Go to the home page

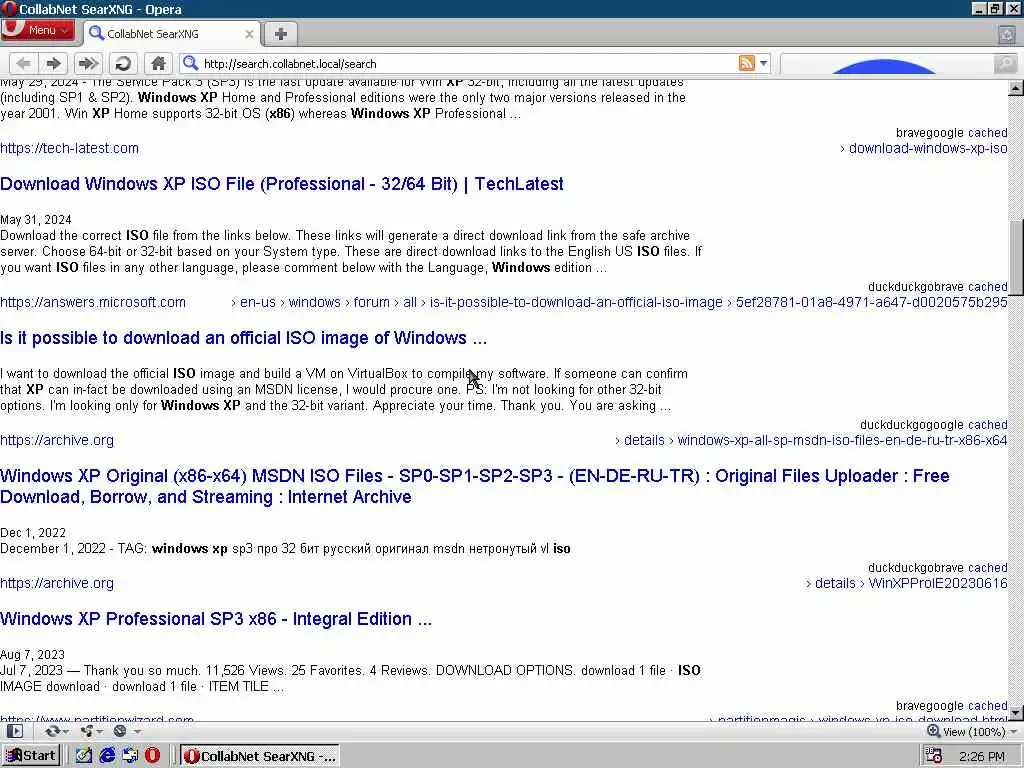(158, 63)
